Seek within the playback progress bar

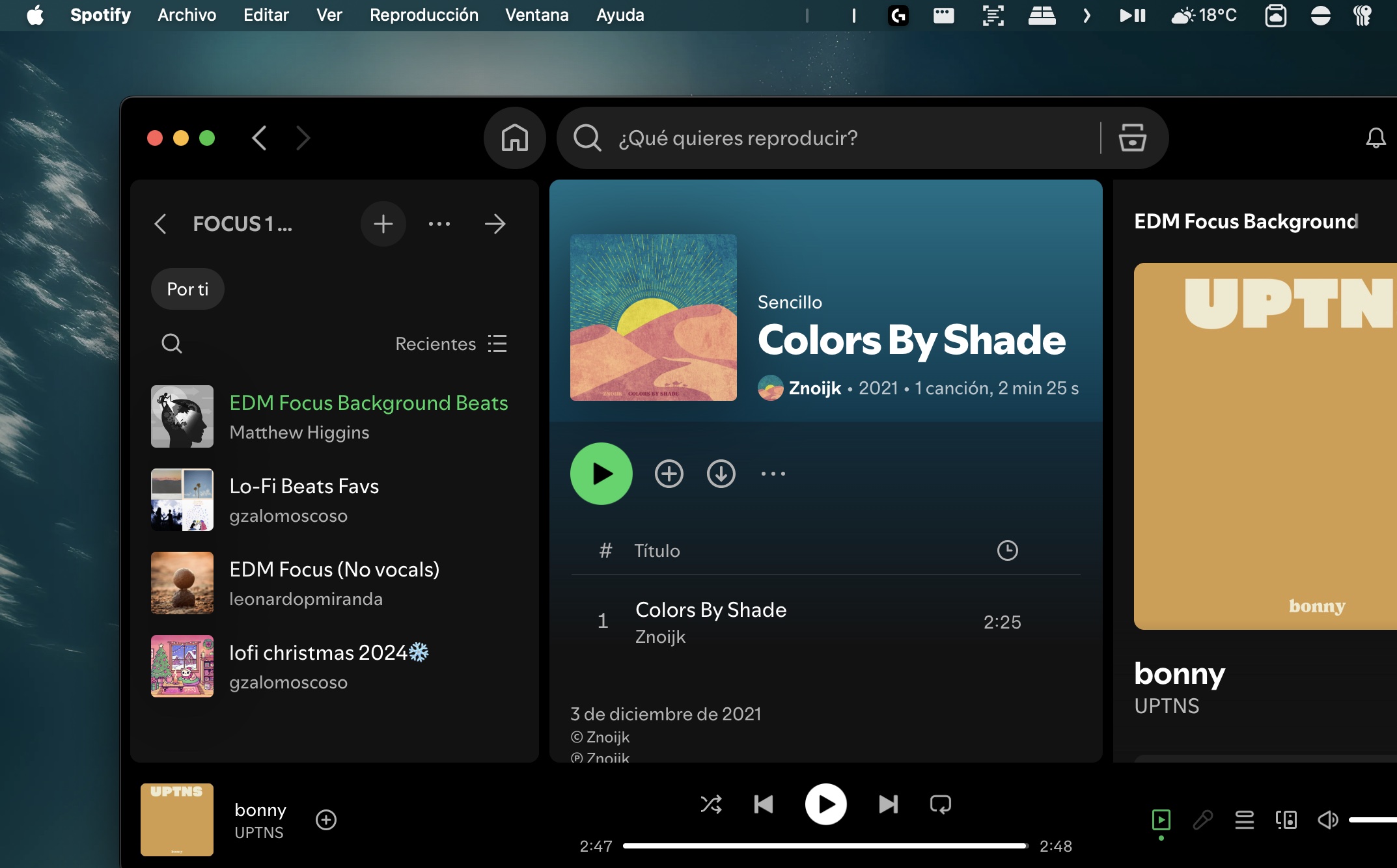point(825,846)
